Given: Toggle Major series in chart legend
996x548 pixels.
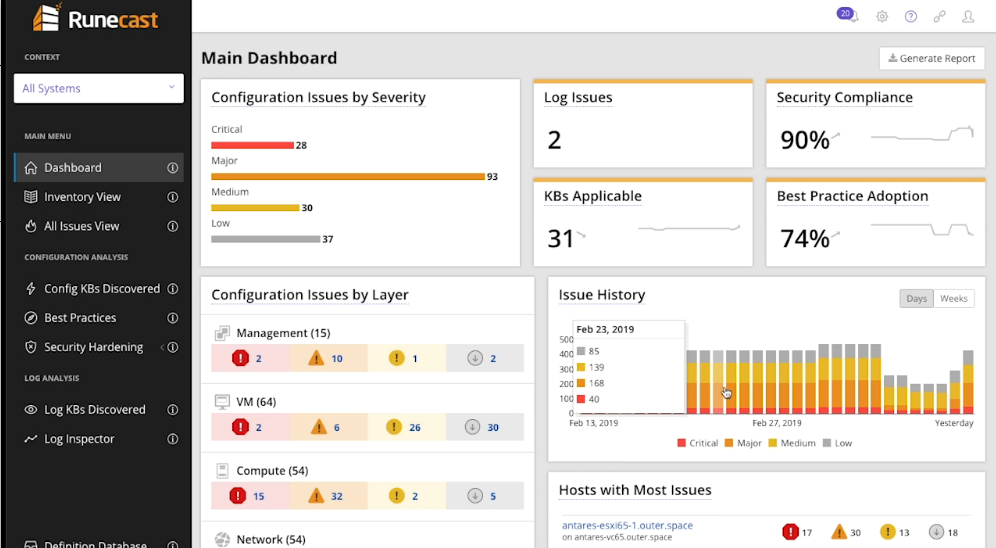Looking at the screenshot, I should (x=743, y=443).
